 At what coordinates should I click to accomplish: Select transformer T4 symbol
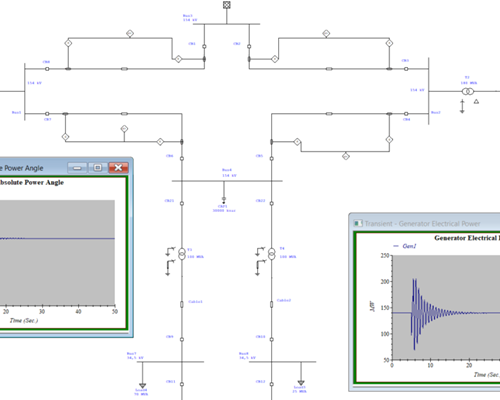pyautogui.click(x=272, y=254)
